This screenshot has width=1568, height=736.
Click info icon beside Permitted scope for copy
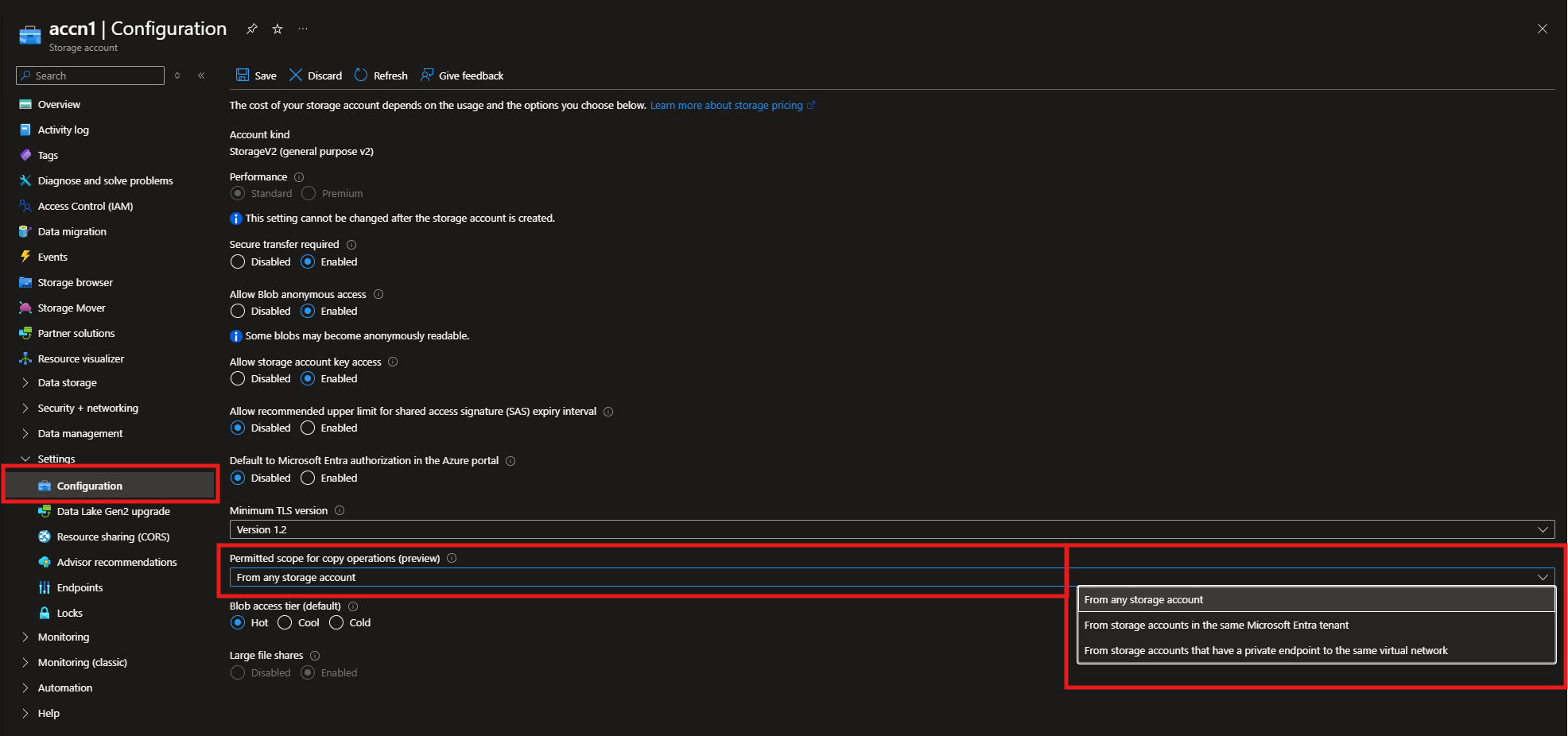(452, 558)
